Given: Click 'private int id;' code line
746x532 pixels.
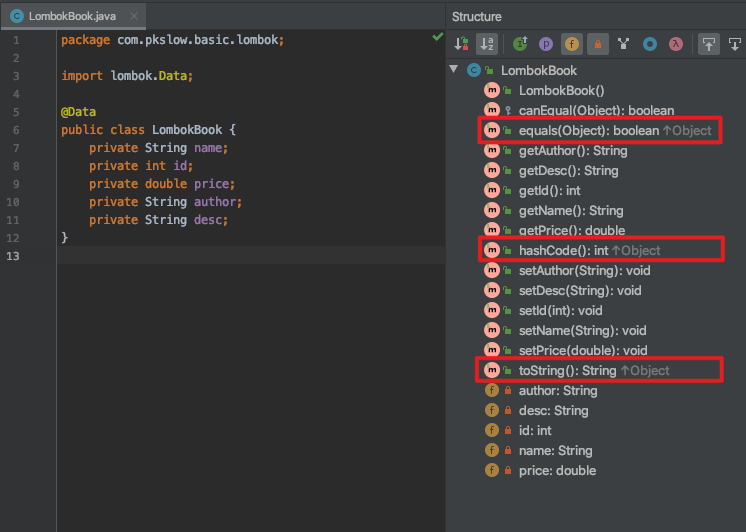Looking at the screenshot, I should tap(141, 166).
